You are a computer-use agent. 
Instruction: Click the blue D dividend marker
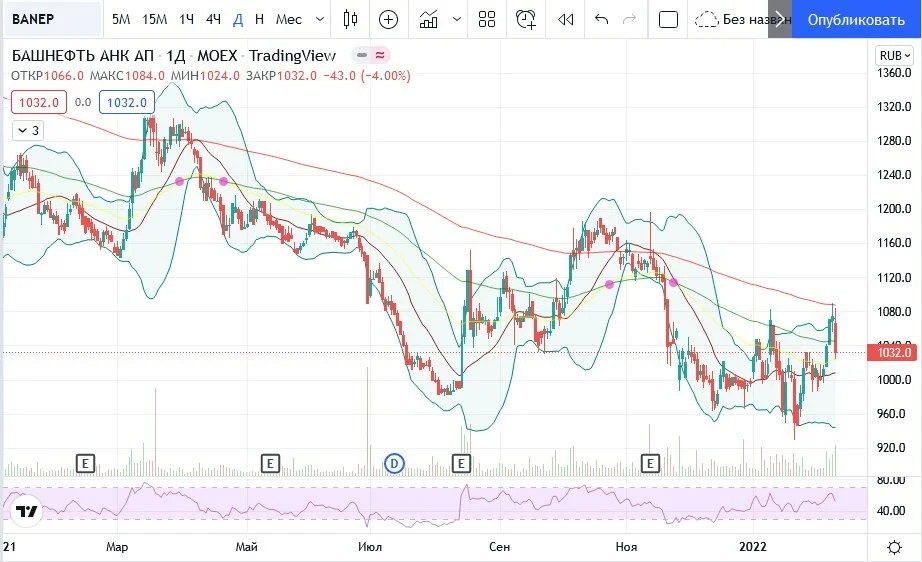394,464
